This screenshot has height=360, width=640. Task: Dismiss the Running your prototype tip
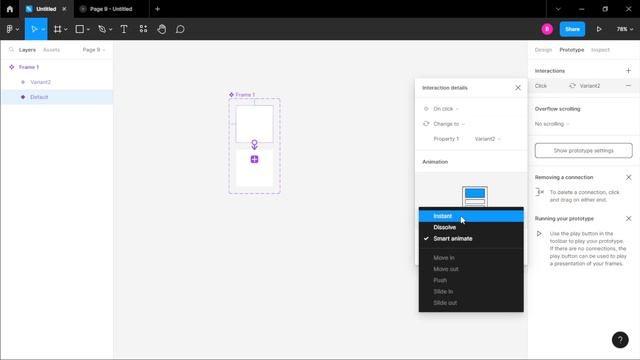coord(629,218)
